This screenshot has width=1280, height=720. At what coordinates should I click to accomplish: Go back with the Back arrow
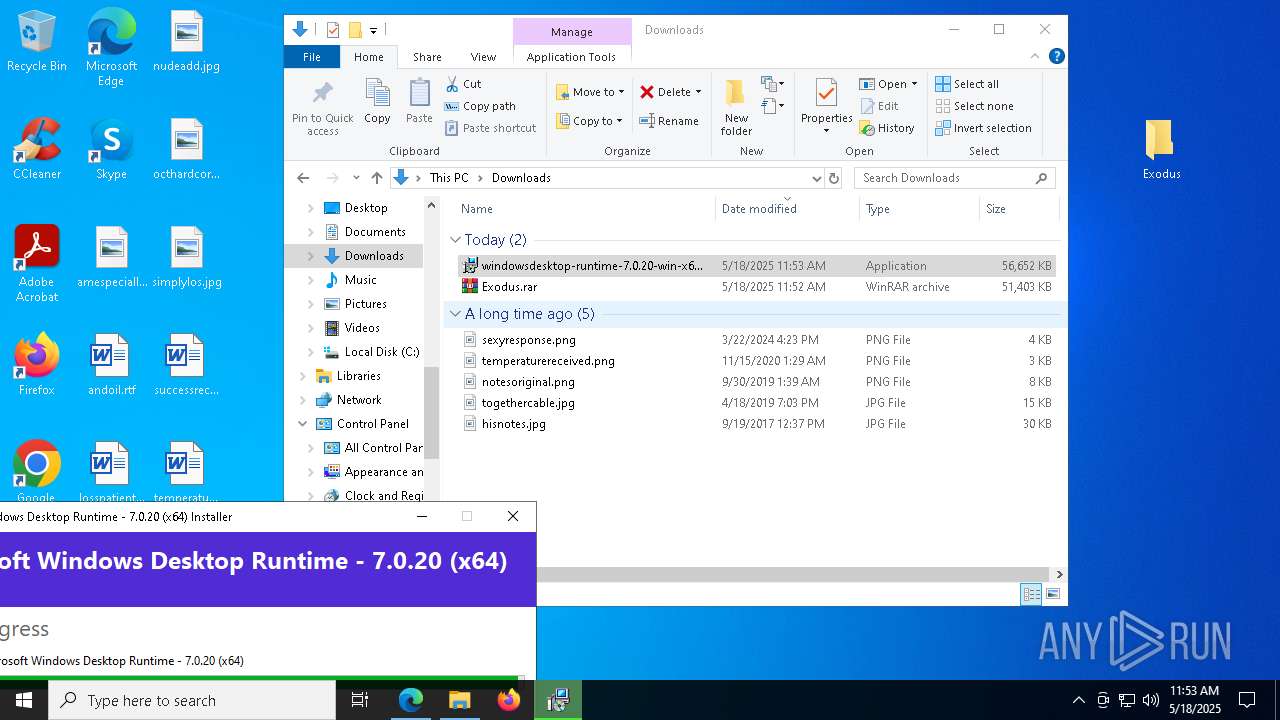[x=303, y=178]
